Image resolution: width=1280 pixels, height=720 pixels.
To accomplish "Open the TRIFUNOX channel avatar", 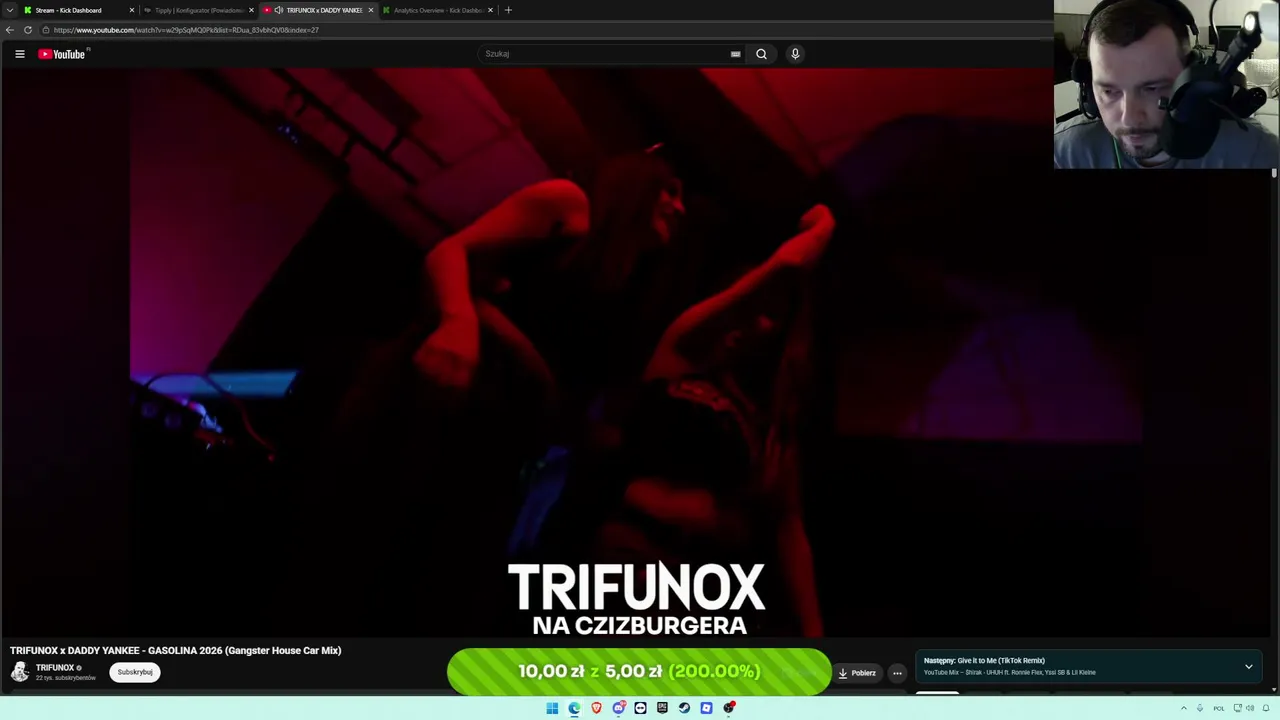I will tap(20, 672).
